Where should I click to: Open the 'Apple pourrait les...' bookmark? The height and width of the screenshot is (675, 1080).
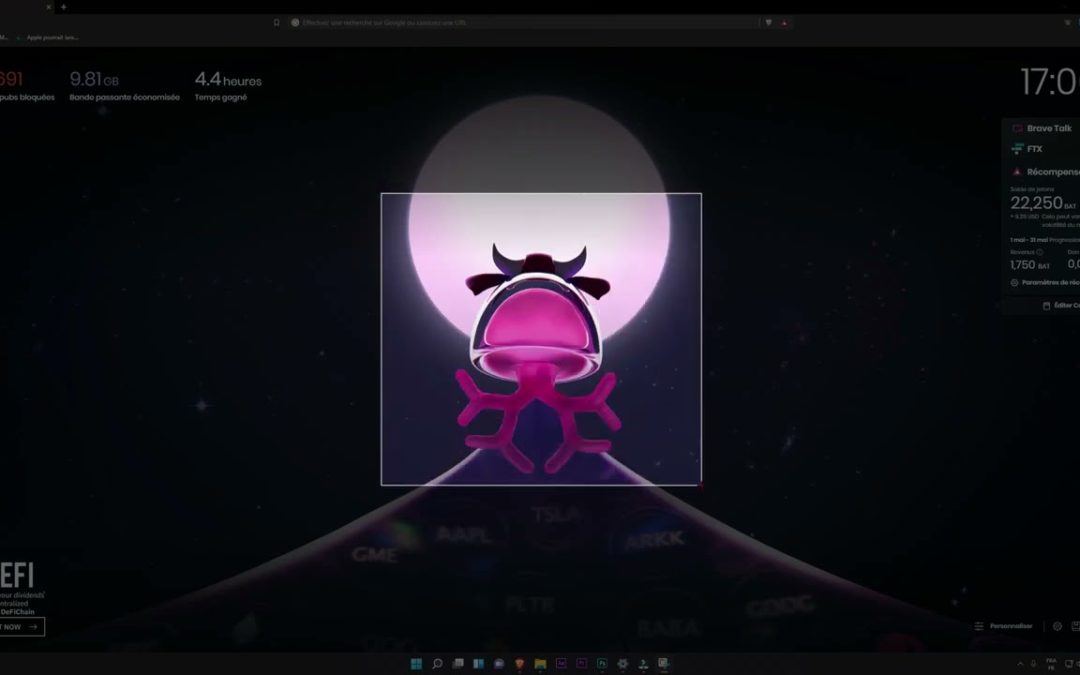(x=48, y=38)
